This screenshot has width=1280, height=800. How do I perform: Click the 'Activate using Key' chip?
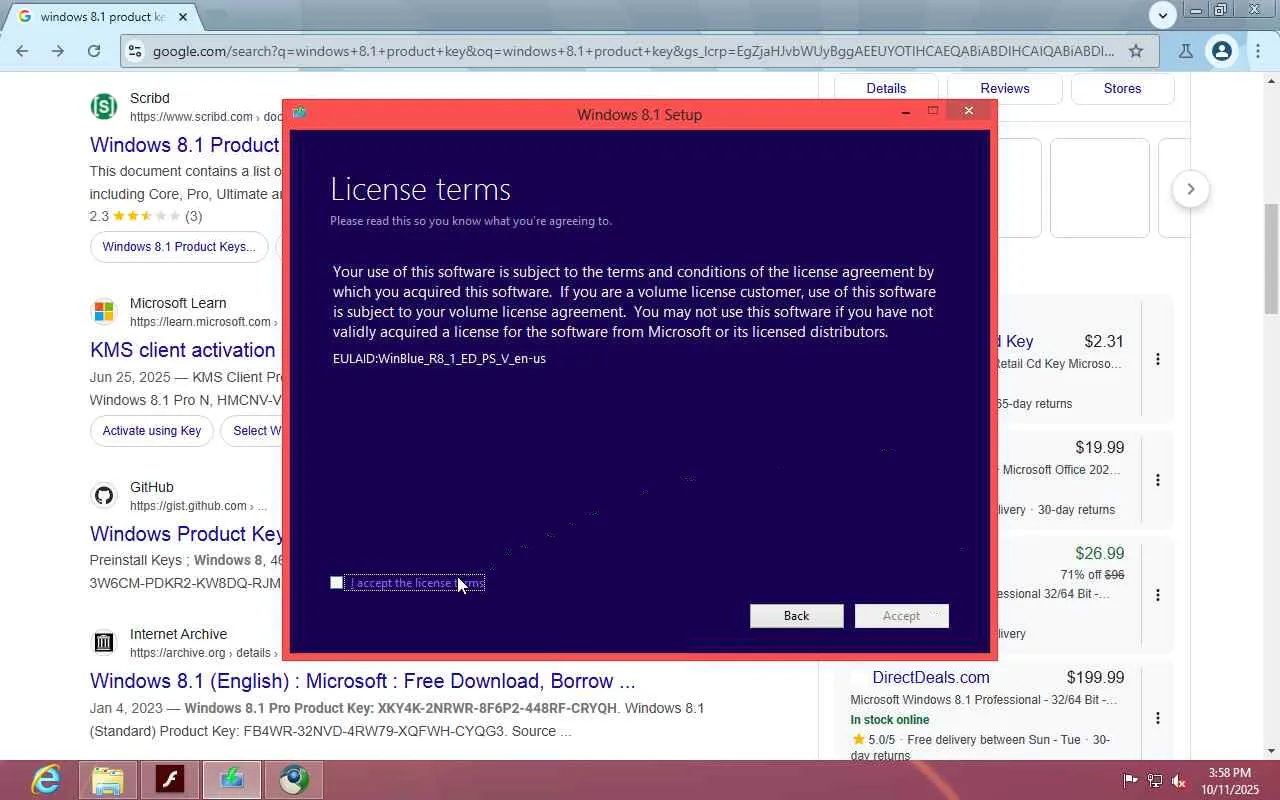(152, 431)
